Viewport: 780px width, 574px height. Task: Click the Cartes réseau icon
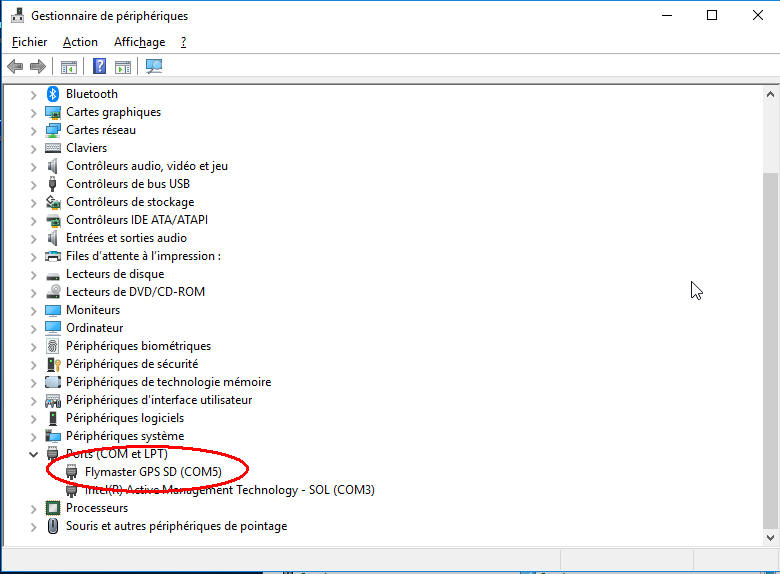pos(53,130)
